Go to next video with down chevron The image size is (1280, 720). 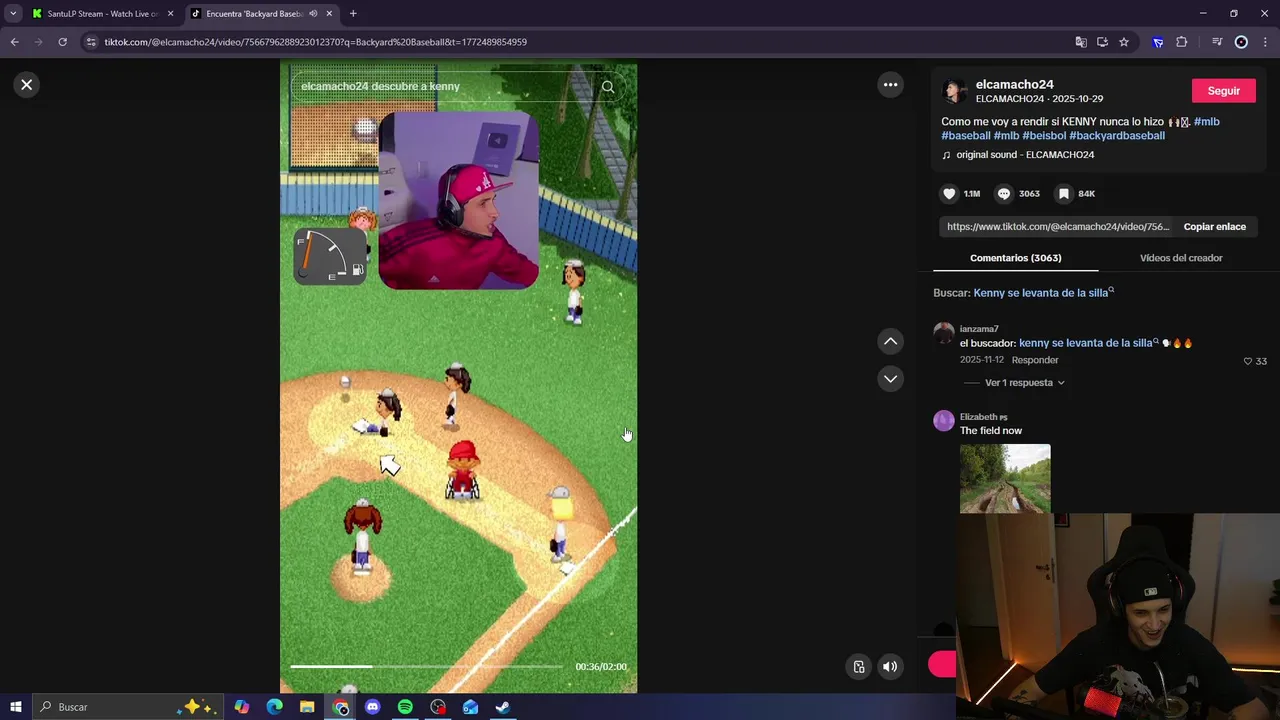[890, 379]
